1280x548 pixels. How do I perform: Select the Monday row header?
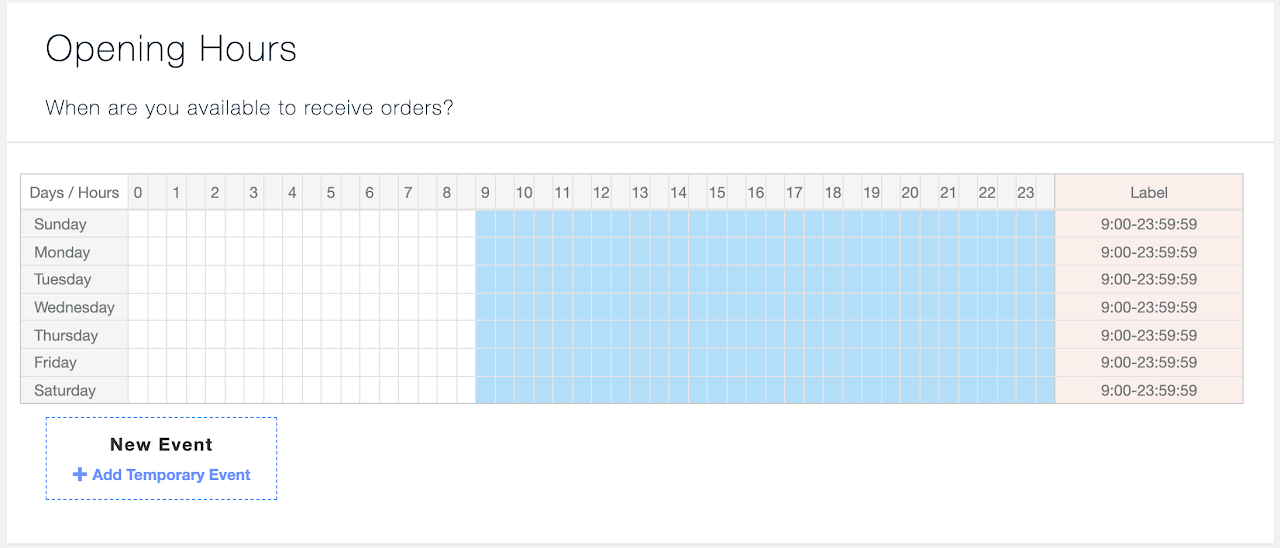[75, 252]
